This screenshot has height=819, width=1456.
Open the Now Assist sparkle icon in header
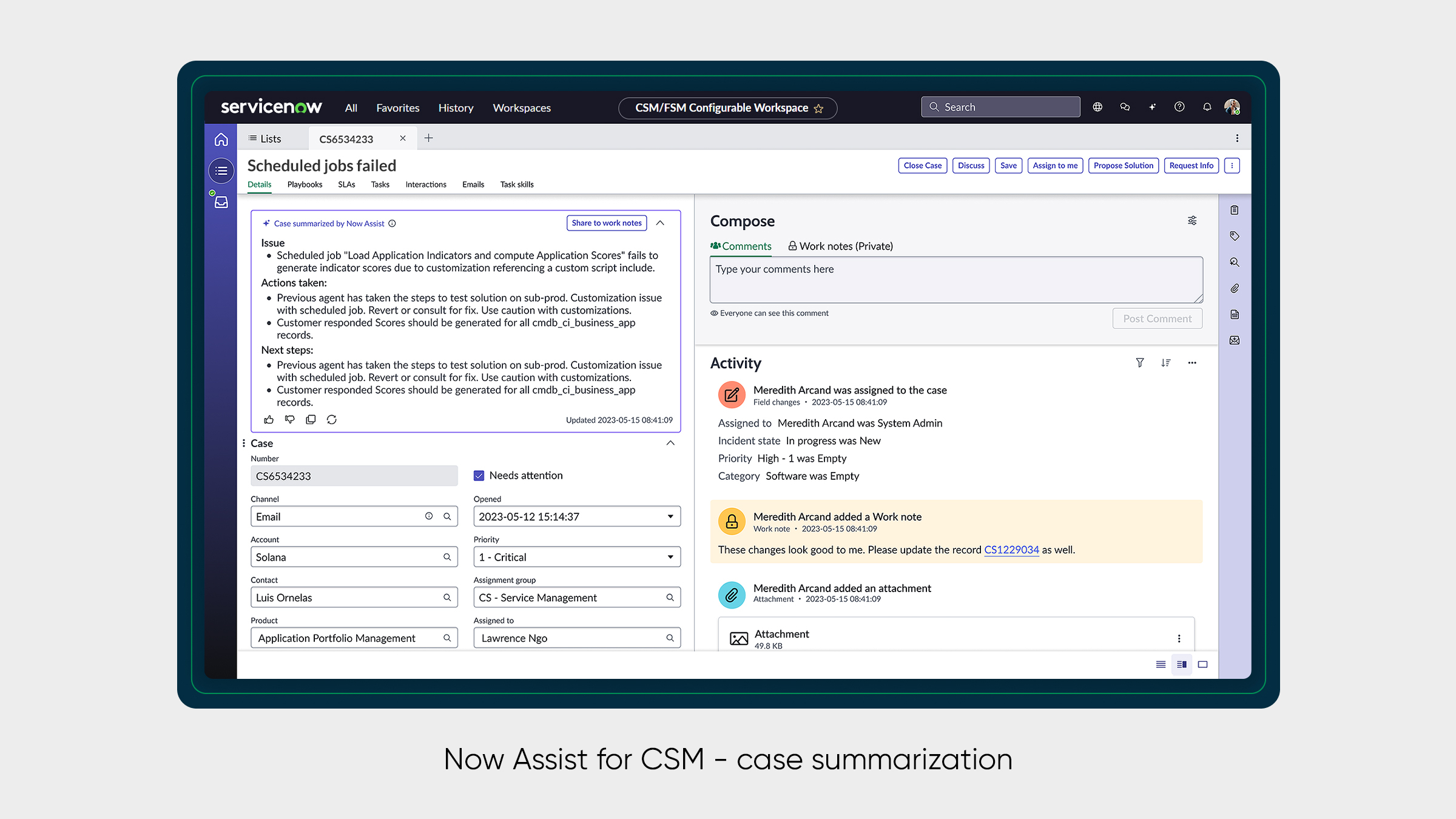click(x=1152, y=107)
